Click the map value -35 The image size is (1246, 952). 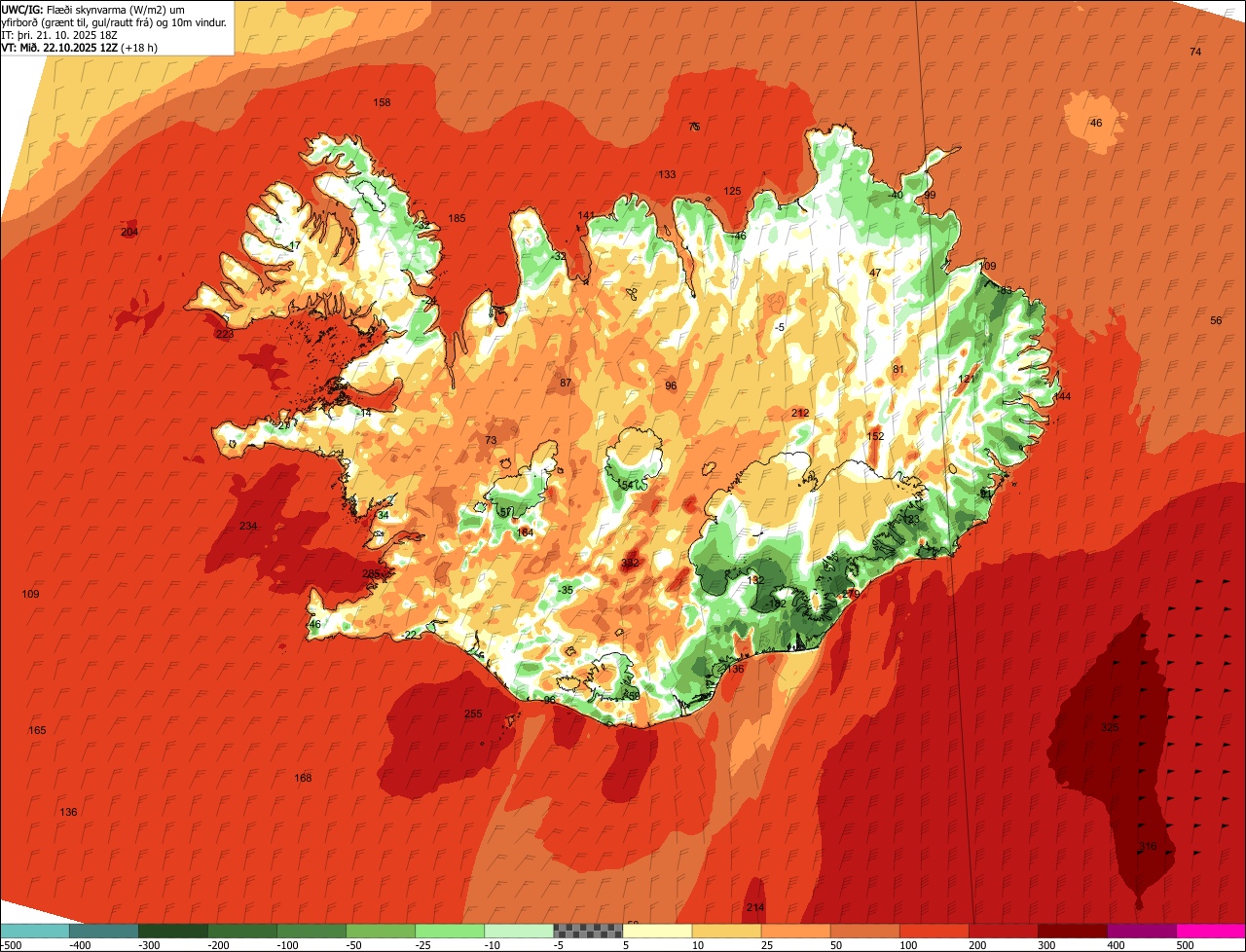click(566, 590)
